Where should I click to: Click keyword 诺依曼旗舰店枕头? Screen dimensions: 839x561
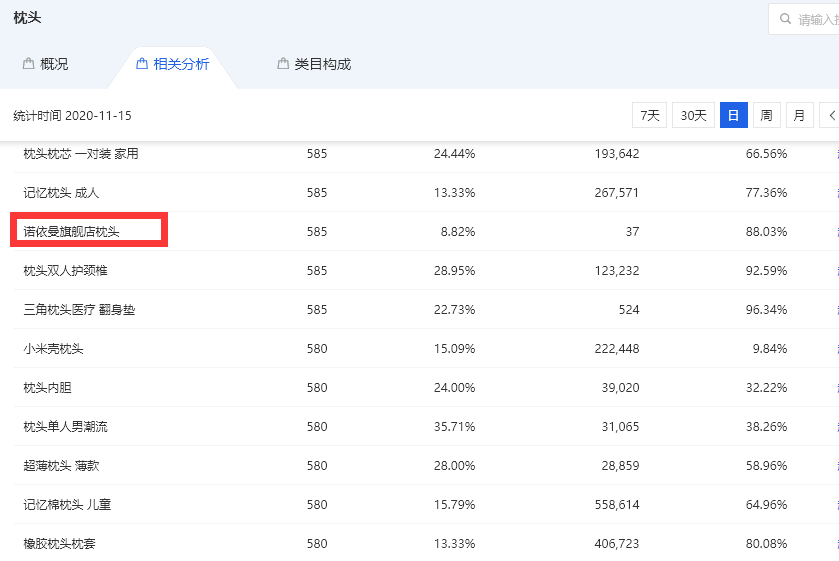tap(71, 231)
